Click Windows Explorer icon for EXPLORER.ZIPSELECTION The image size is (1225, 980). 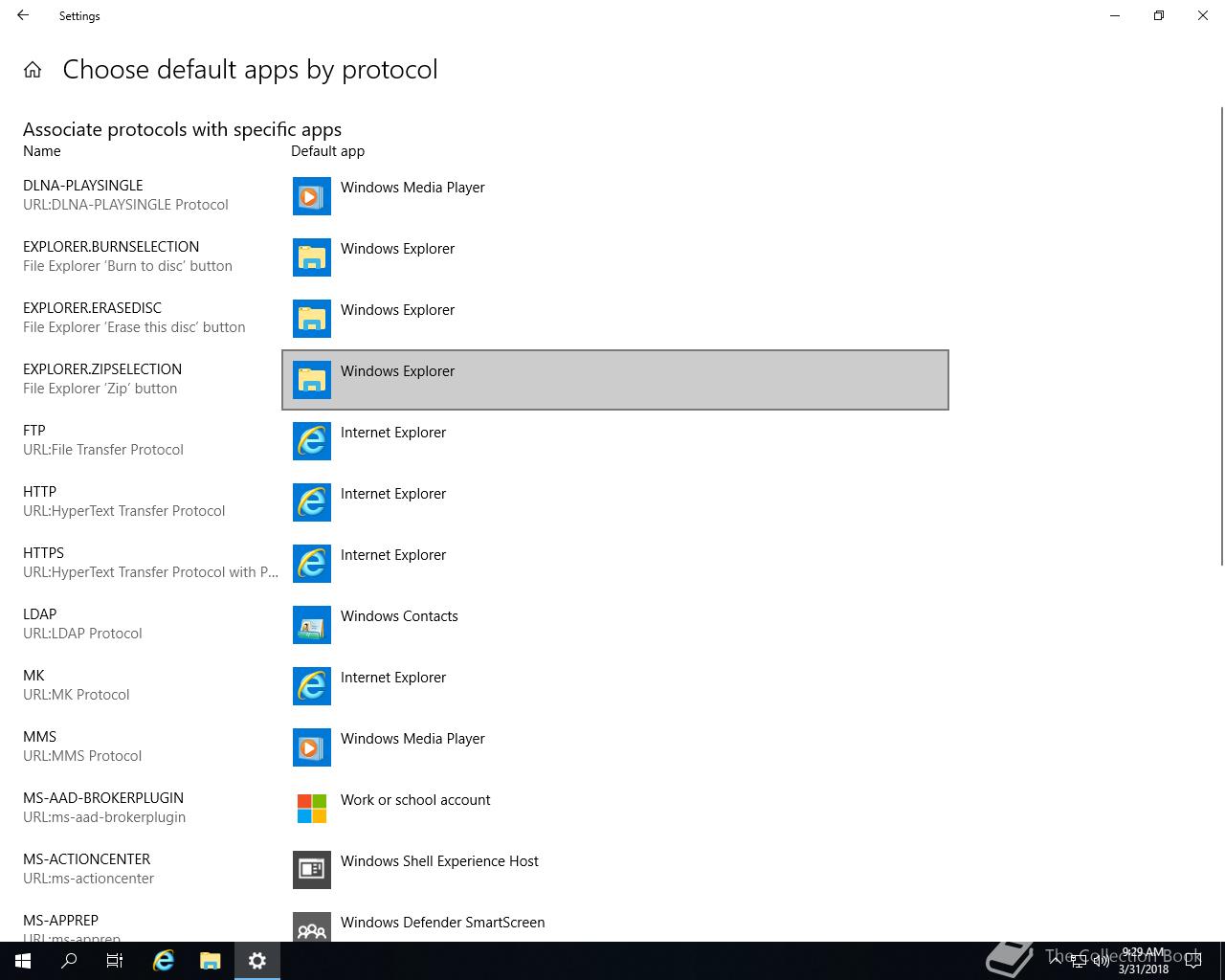[312, 380]
